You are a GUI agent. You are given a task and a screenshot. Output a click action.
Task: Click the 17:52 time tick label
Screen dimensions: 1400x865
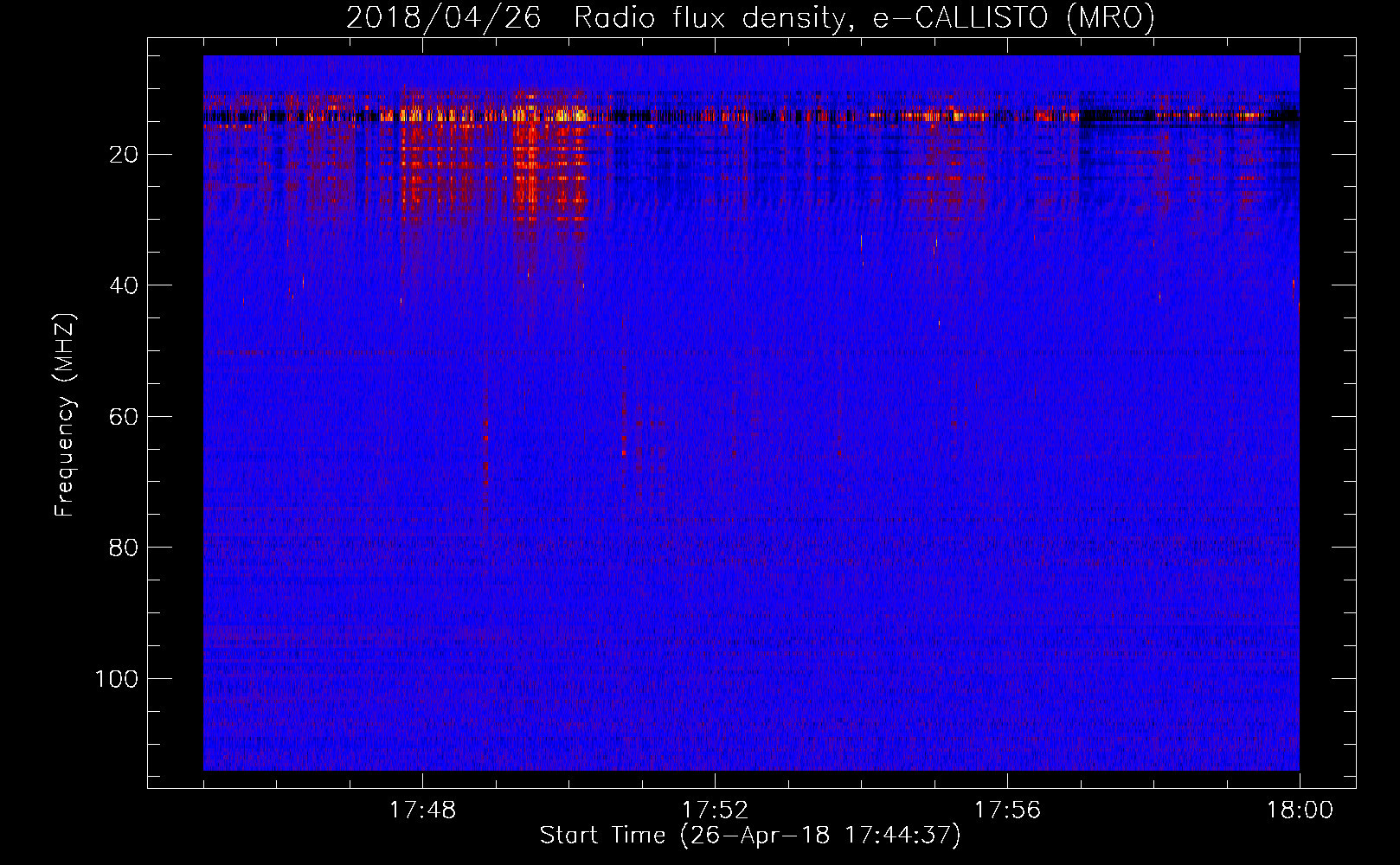pos(715,811)
